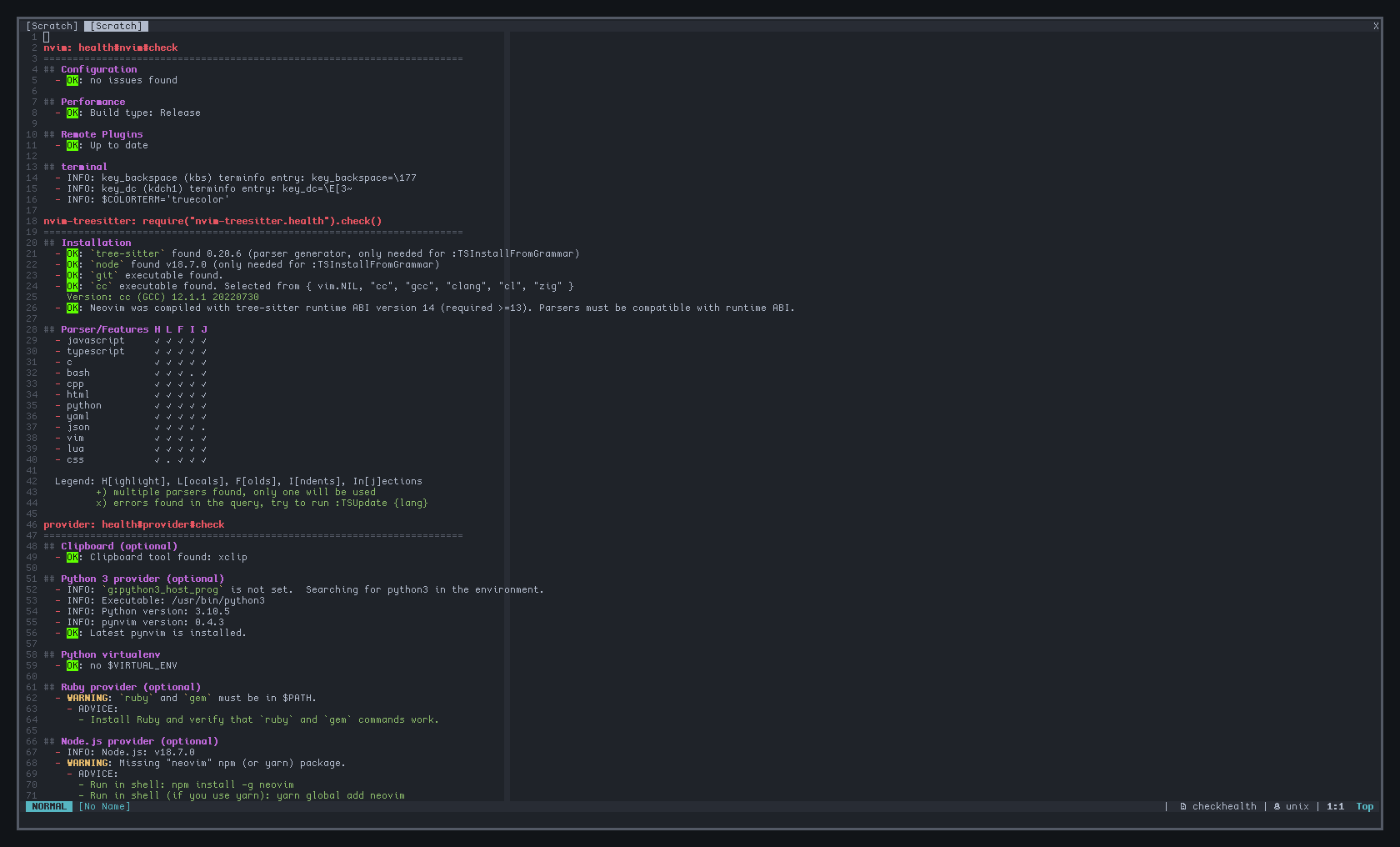Click the [No Name] buffer label

point(104,806)
